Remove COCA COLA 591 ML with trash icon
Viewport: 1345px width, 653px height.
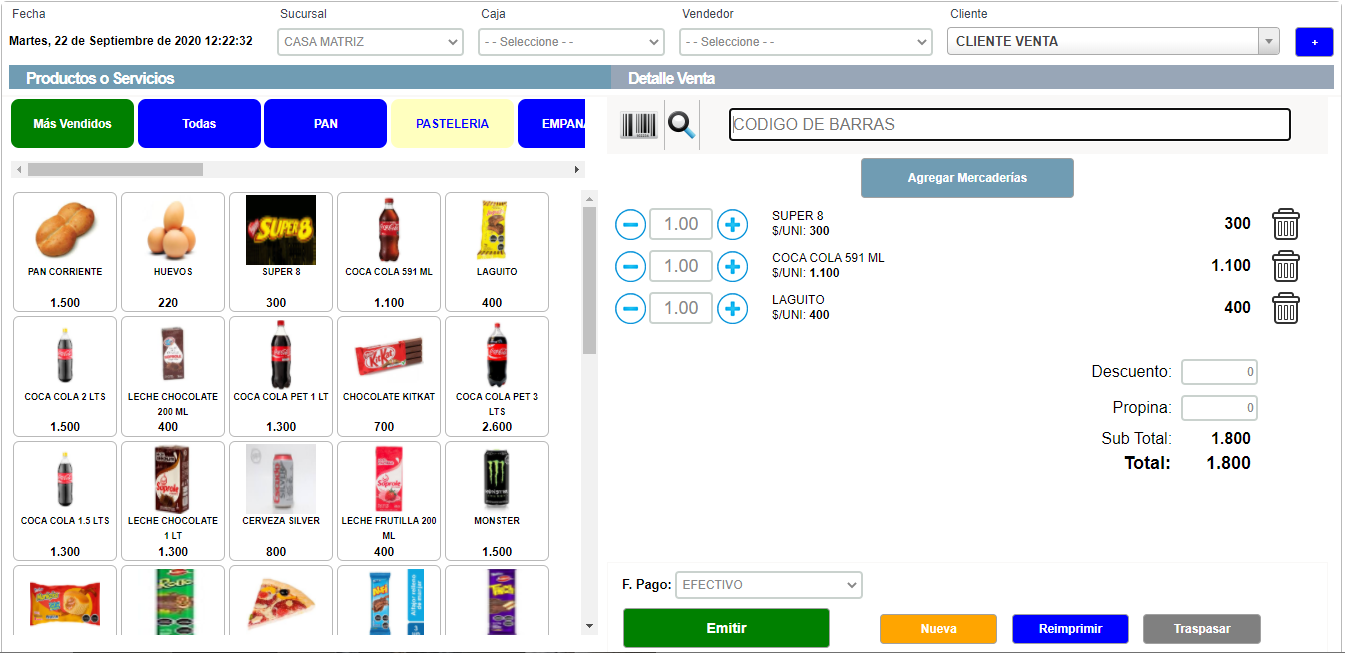pyautogui.click(x=1286, y=266)
